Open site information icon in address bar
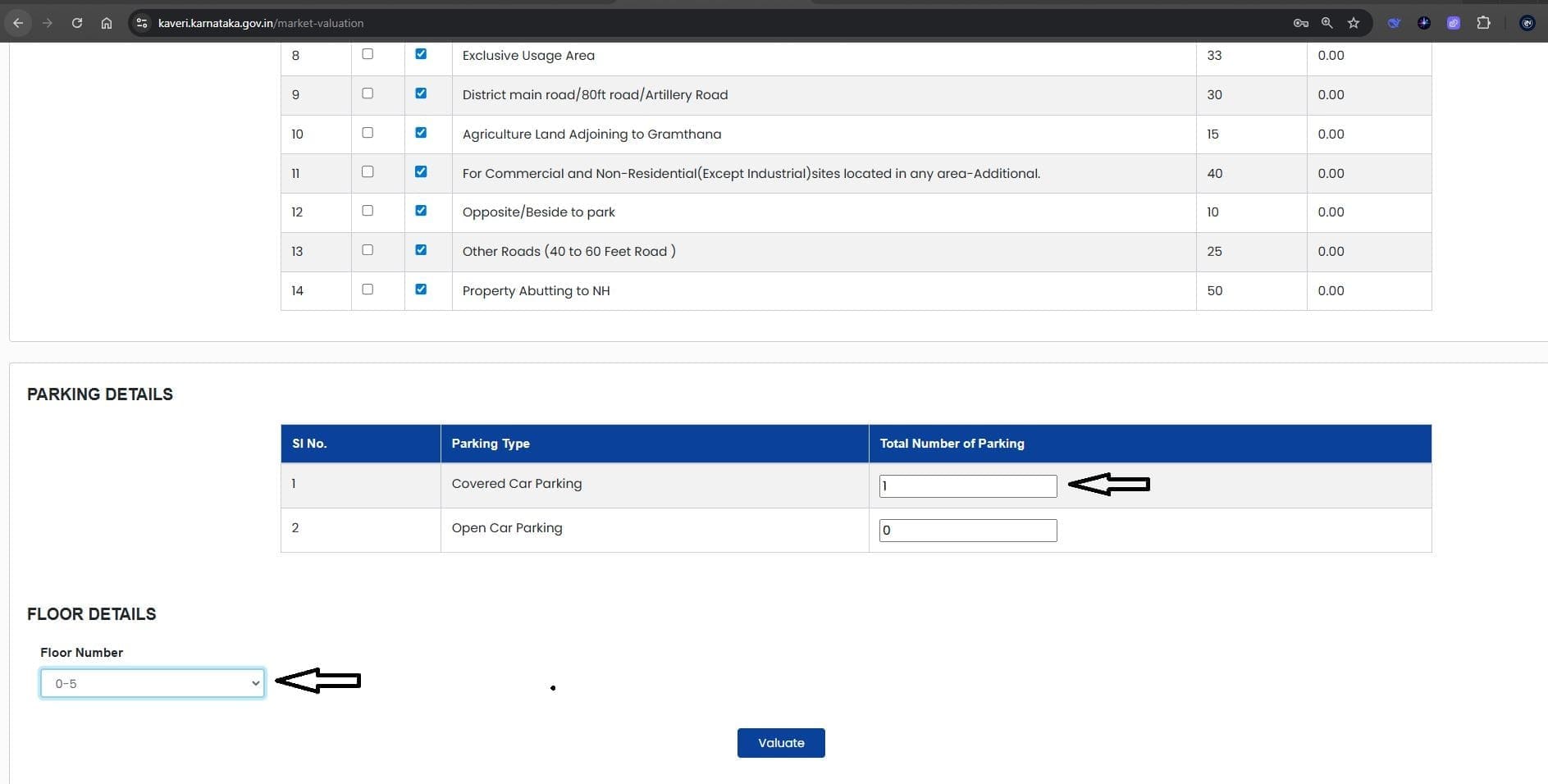 pyautogui.click(x=142, y=23)
